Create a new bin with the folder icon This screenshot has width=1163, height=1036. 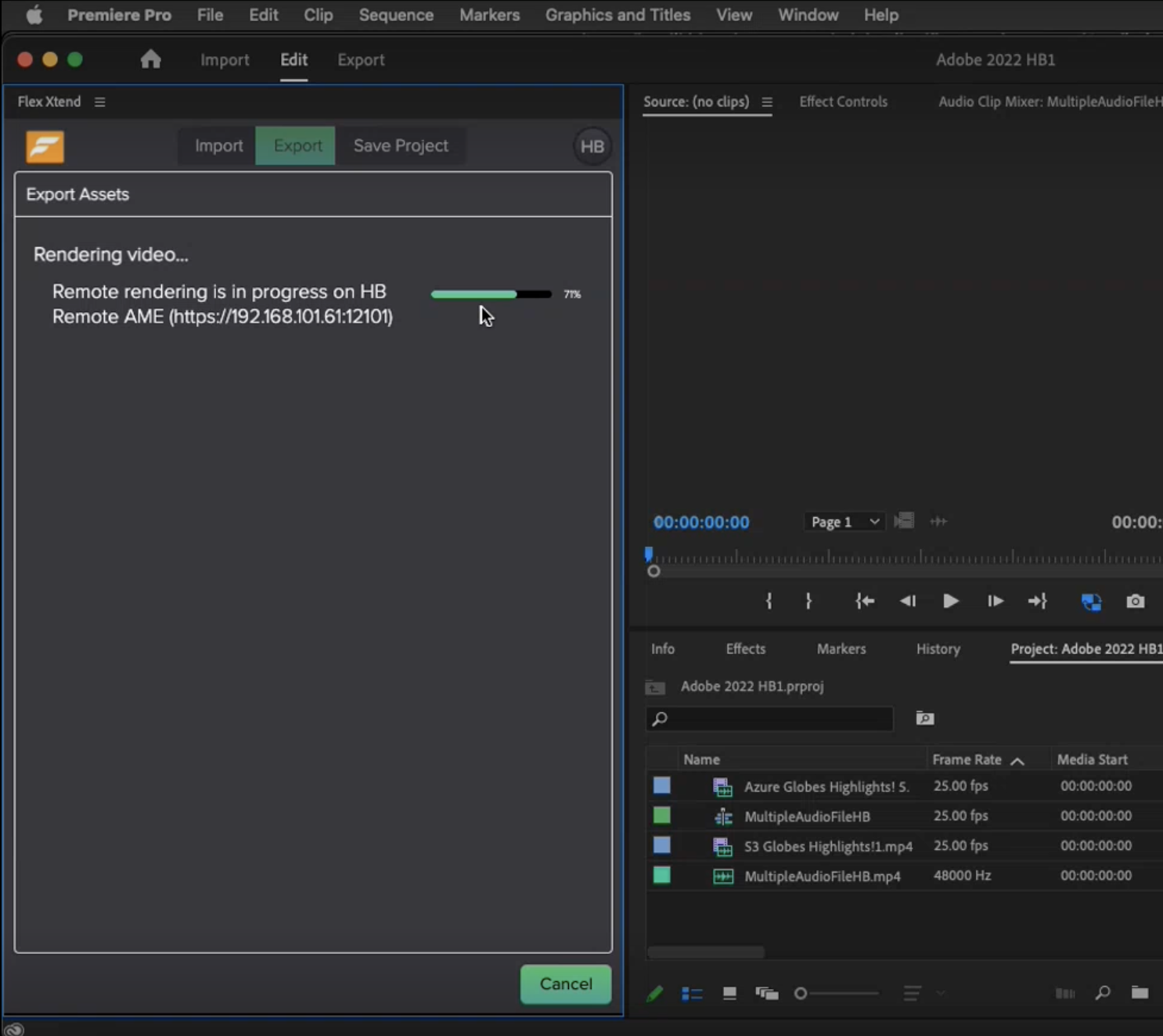(1140, 993)
